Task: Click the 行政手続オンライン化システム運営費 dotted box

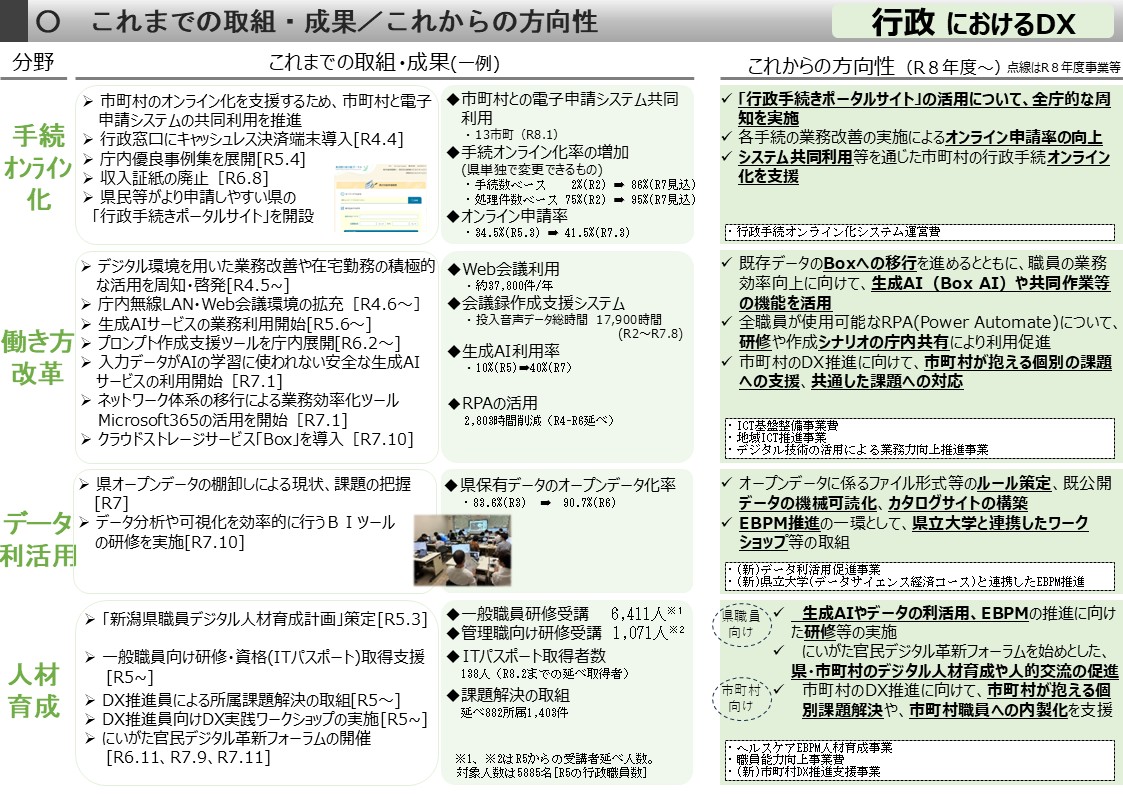Action: tap(920, 232)
